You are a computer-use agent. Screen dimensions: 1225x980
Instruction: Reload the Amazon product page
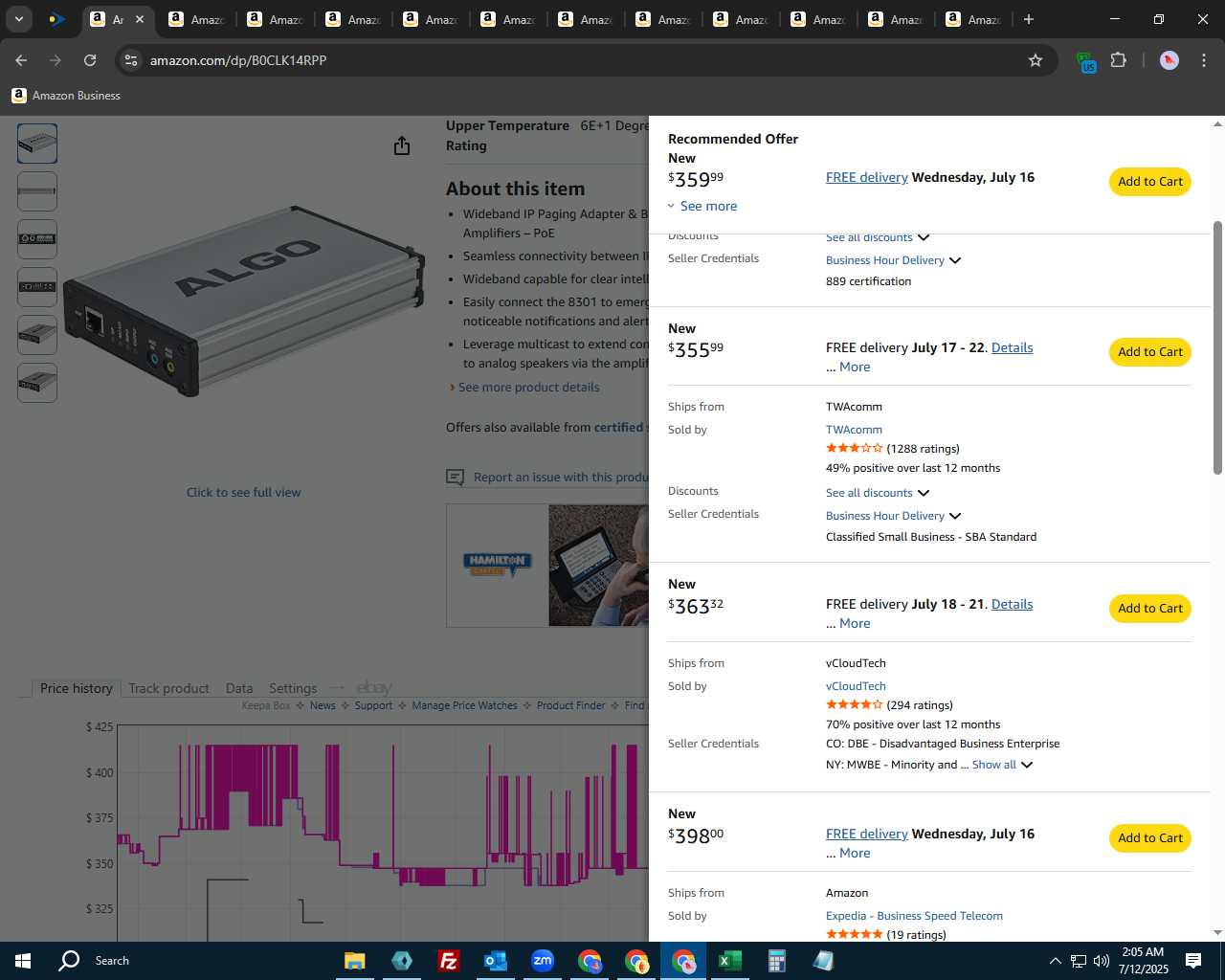(90, 60)
